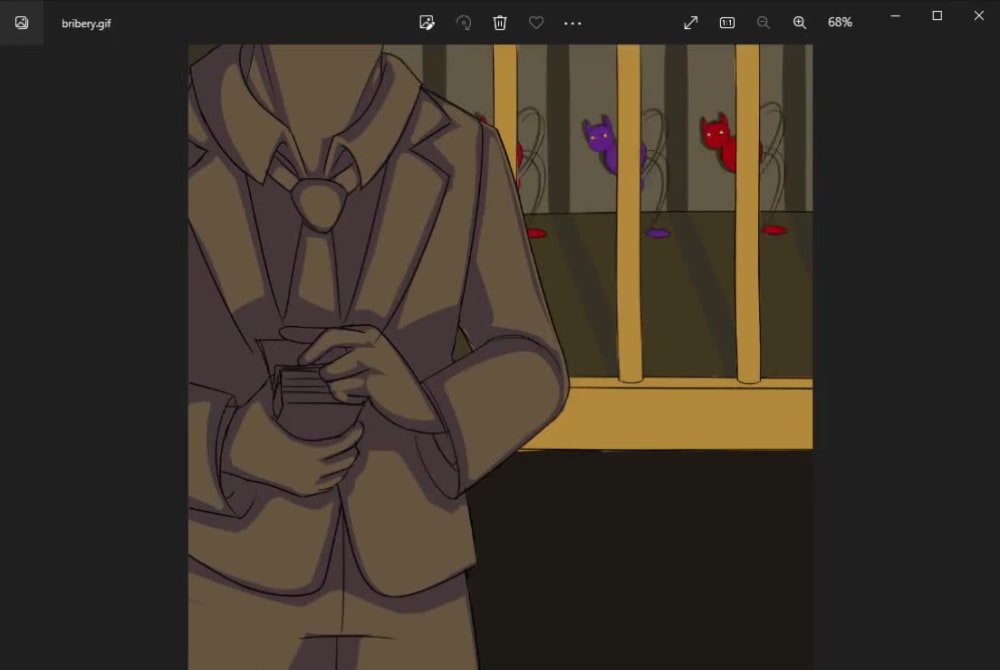Image resolution: width=1000 pixels, height=670 pixels.
Task: Delete bribery.gif using the trash icon
Action: [x=500, y=22]
